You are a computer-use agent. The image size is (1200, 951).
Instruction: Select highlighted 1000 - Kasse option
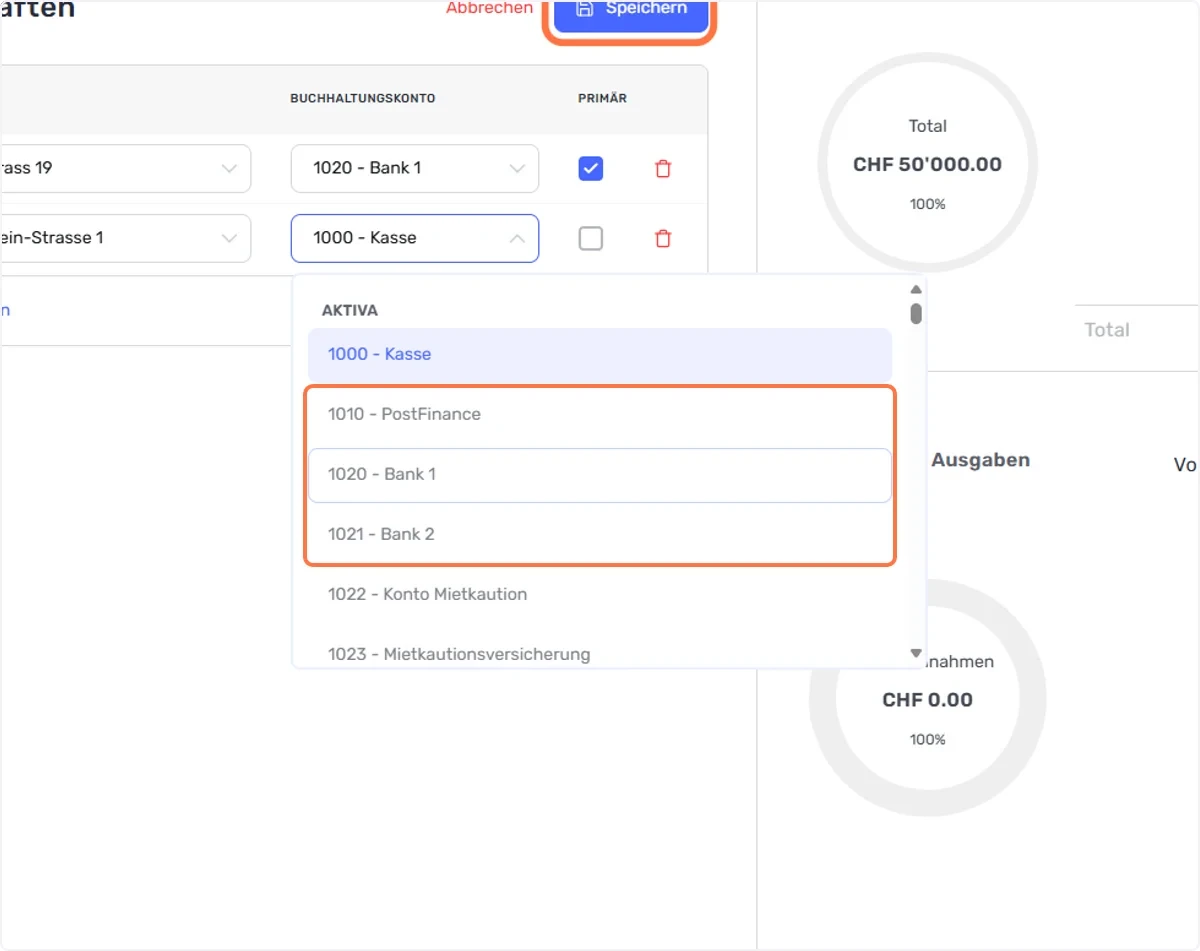coord(600,354)
